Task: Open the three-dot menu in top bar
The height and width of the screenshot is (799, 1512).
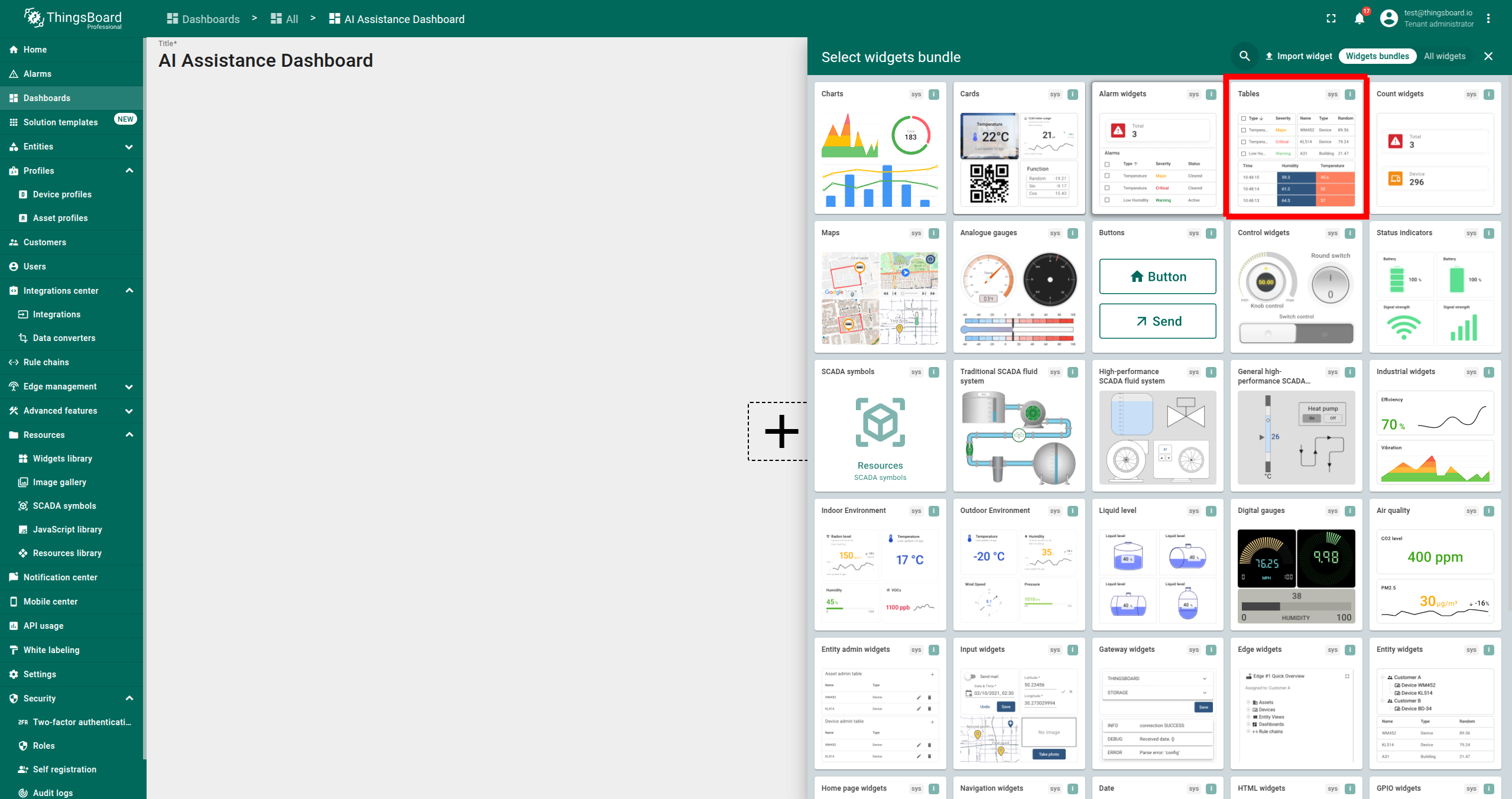Action: (x=1488, y=19)
